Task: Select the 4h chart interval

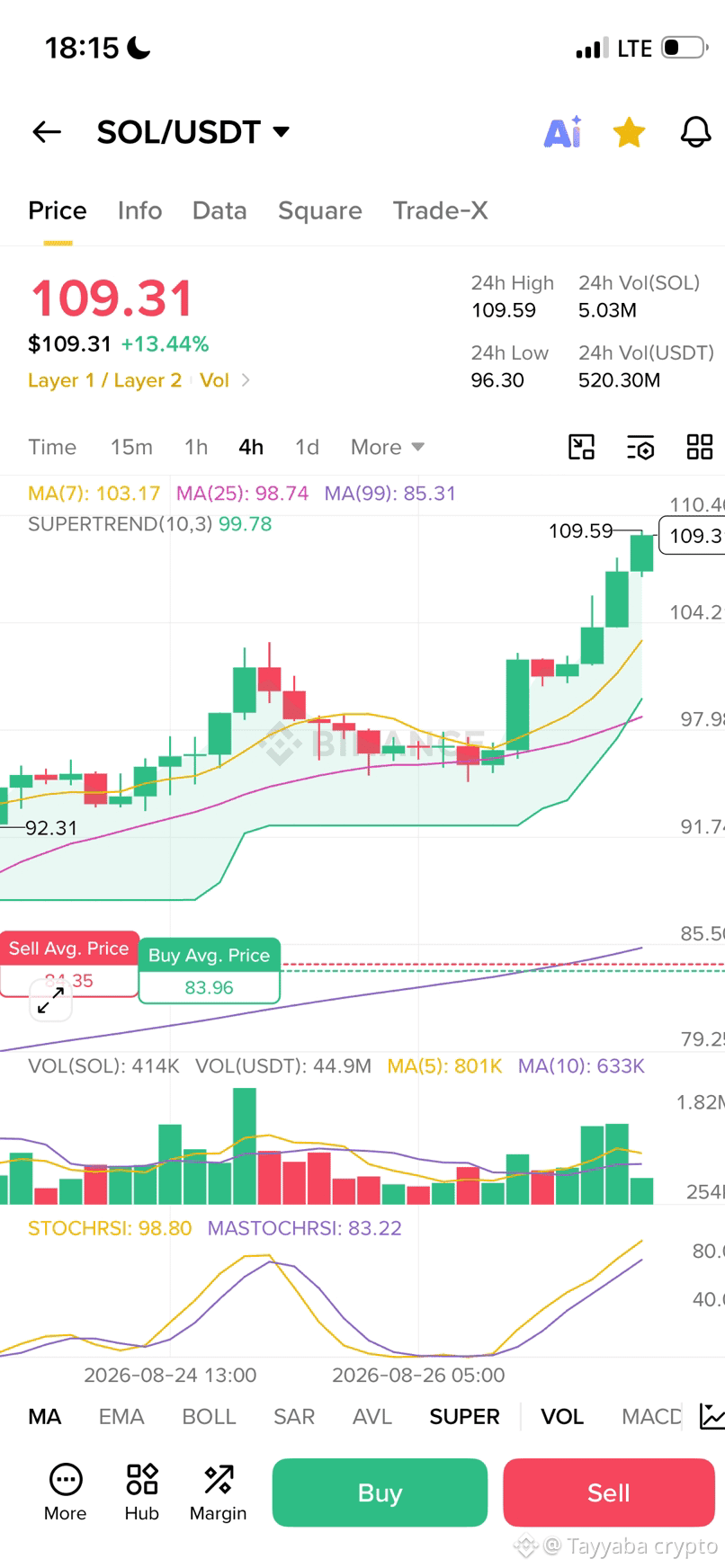Action: pyautogui.click(x=251, y=447)
